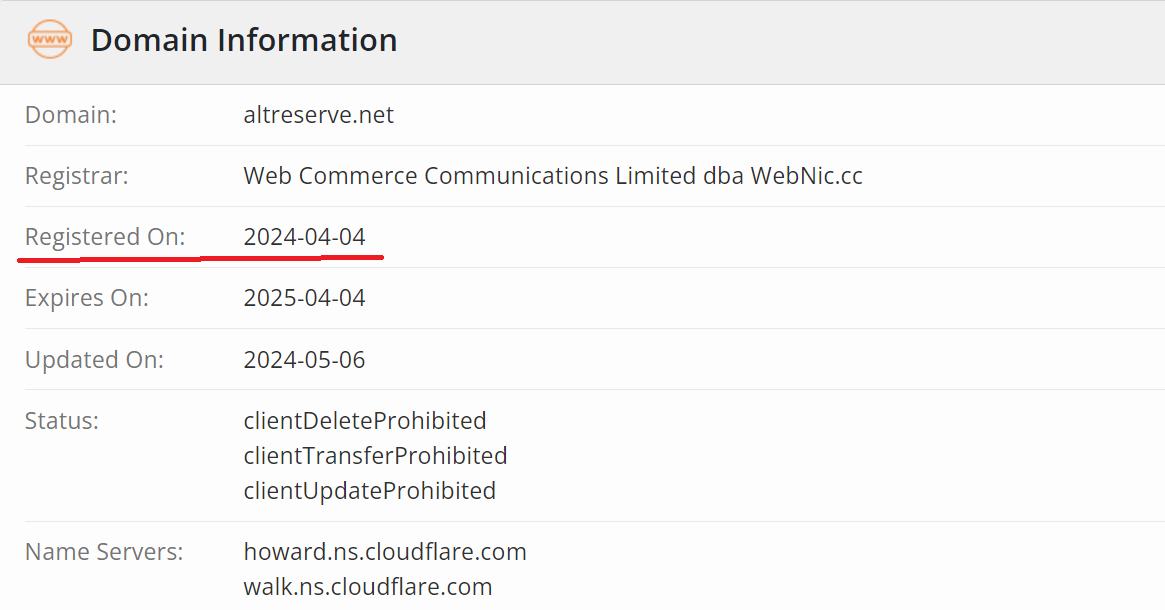Click the red underline beneath Registered On
The height and width of the screenshot is (610, 1165).
[200, 258]
